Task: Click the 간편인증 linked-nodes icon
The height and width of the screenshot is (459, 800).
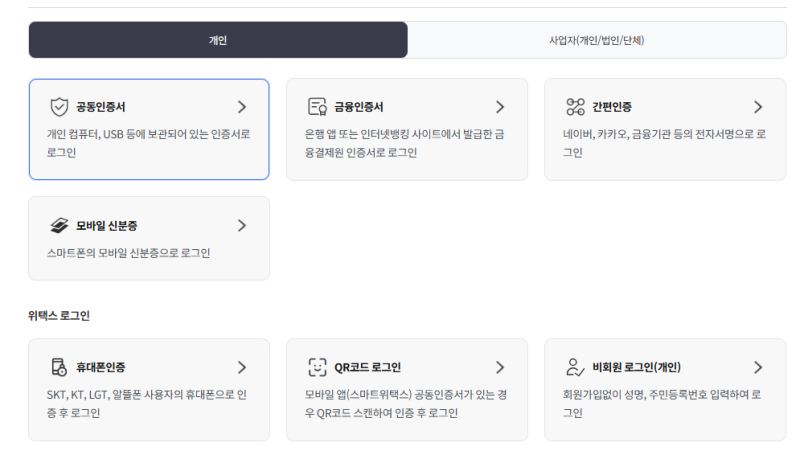Action: (576, 107)
